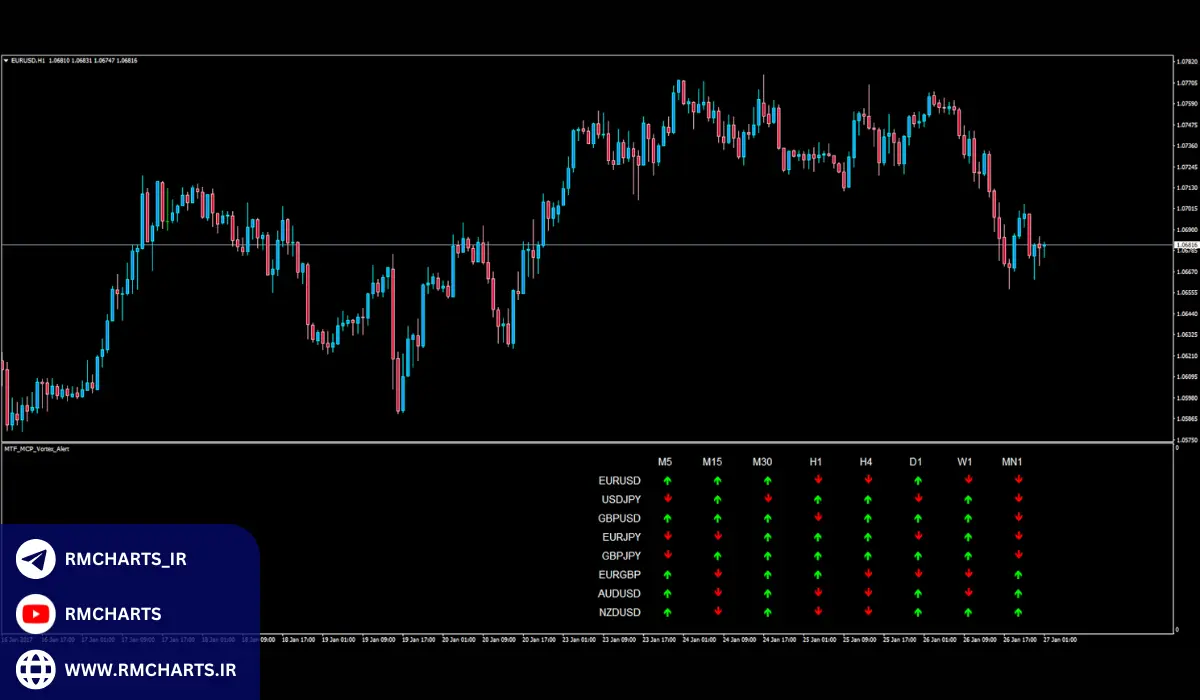Screen dimensions: 1200x700
Task: Click the AUDUSD W1 red down arrow
Action: [x=968, y=593]
